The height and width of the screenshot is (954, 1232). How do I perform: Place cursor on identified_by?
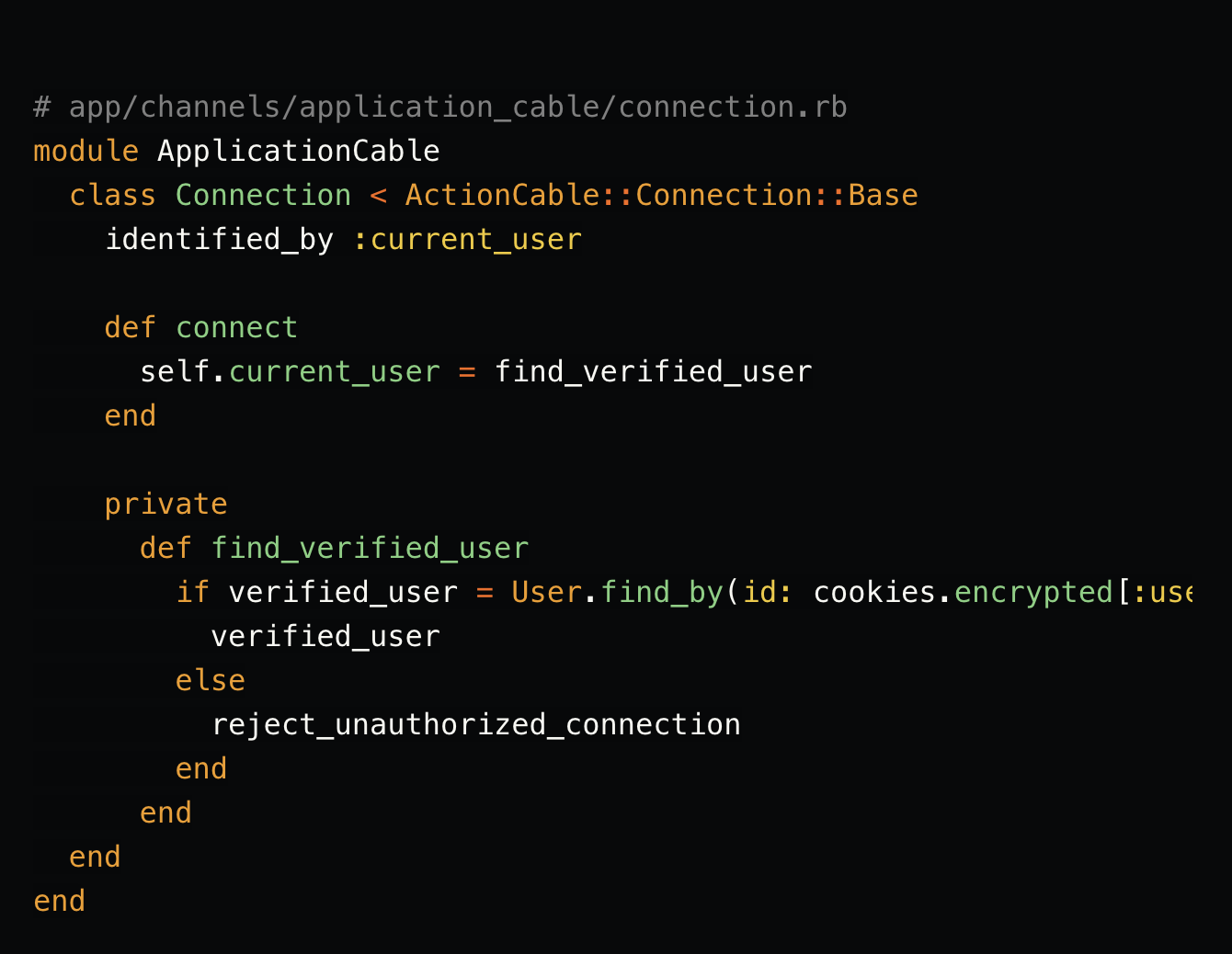click(219, 239)
